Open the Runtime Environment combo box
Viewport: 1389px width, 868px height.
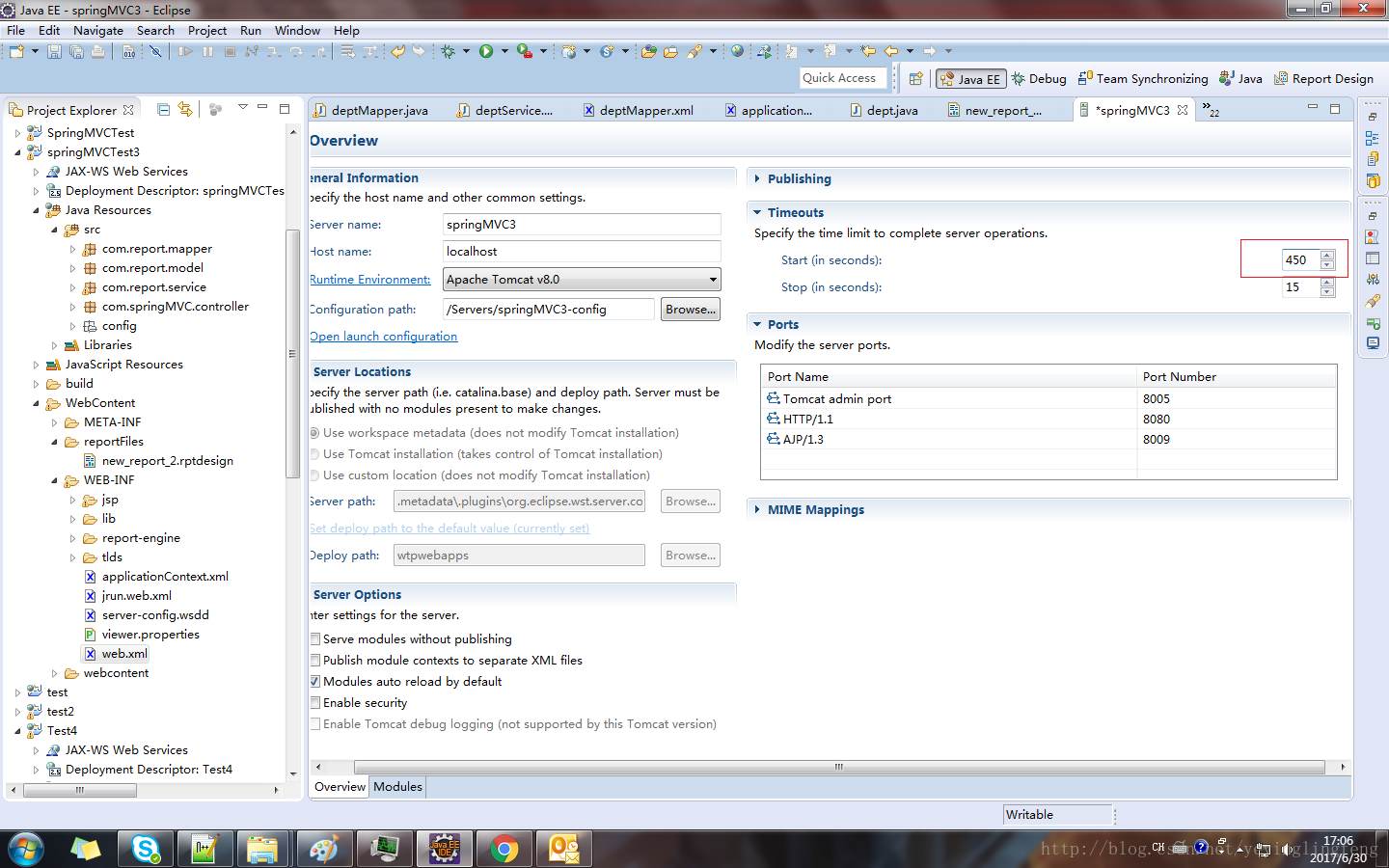[x=582, y=280]
